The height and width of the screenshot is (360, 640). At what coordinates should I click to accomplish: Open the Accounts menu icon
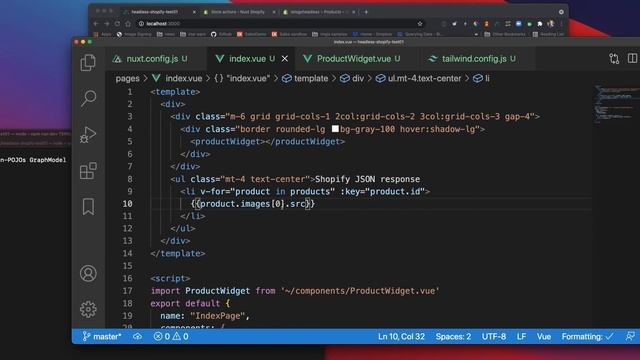coord(88,273)
